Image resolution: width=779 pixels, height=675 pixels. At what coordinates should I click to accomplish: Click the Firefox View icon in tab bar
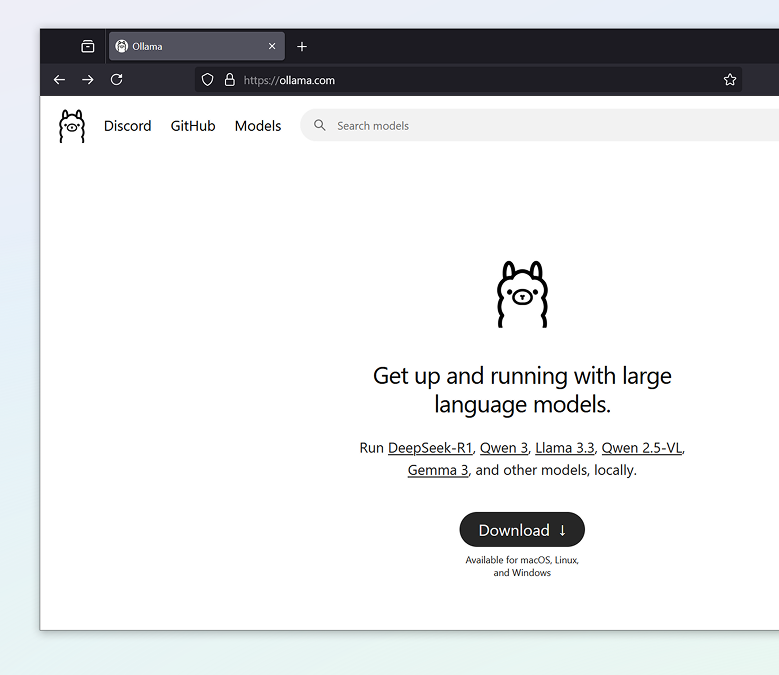pos(87,46)
